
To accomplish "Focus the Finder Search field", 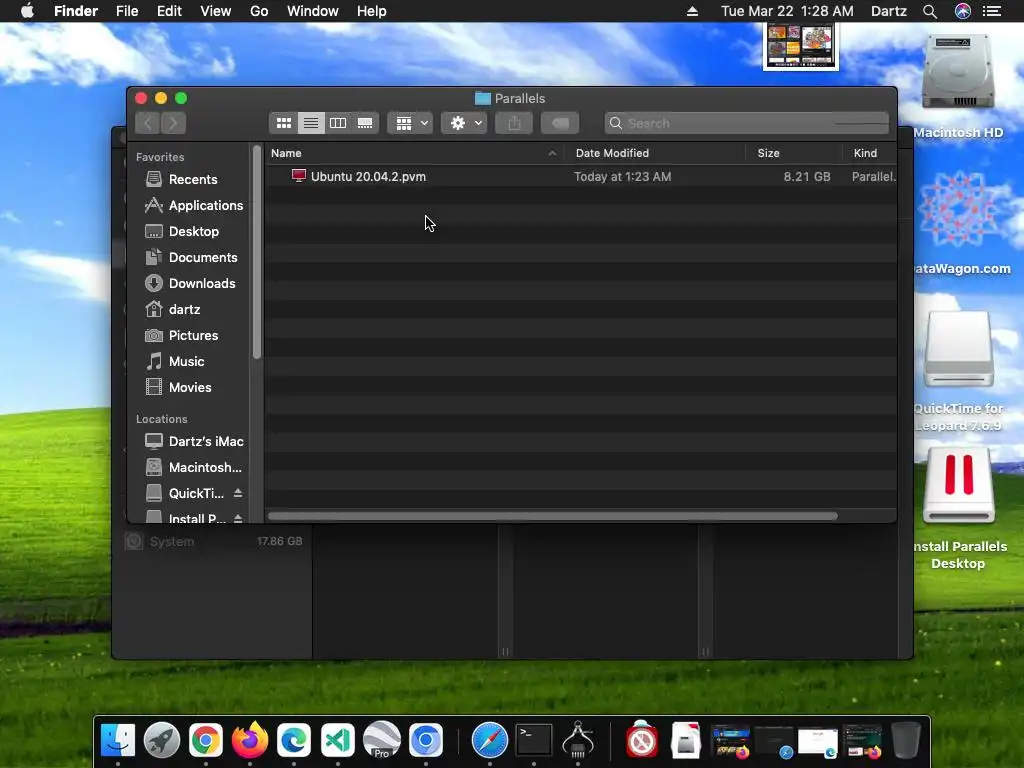I will coord(747,123).
